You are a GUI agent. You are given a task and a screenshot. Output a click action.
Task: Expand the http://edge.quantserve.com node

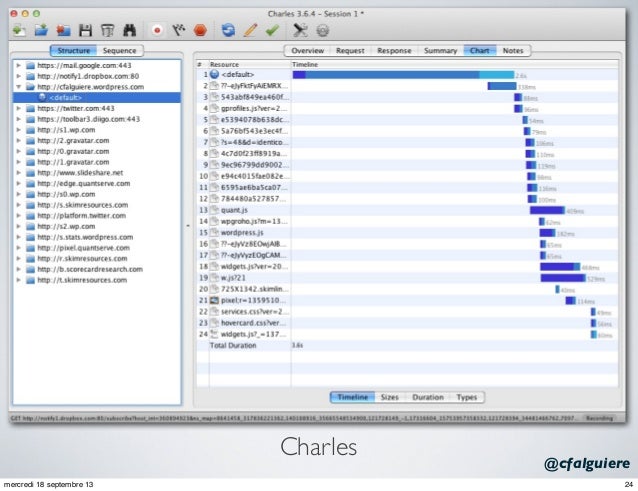[x=18, y=183]
